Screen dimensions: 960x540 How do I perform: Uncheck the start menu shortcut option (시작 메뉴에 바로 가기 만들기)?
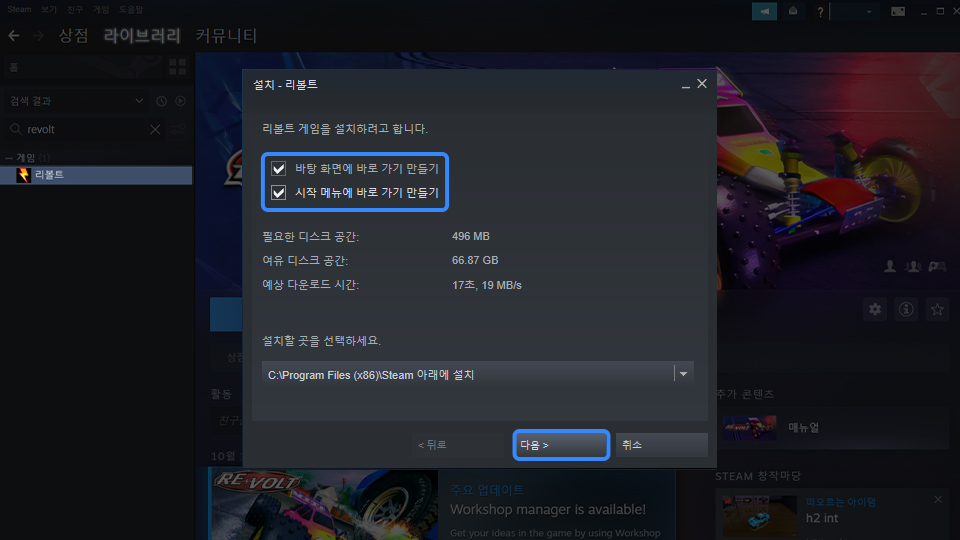tap(279, 193)
